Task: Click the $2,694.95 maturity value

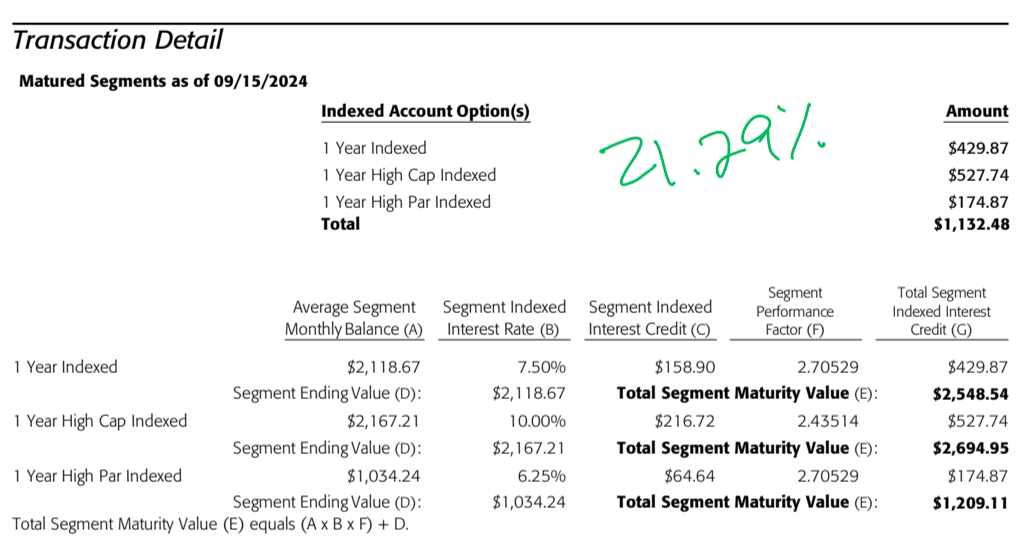Action: [970, 449]
